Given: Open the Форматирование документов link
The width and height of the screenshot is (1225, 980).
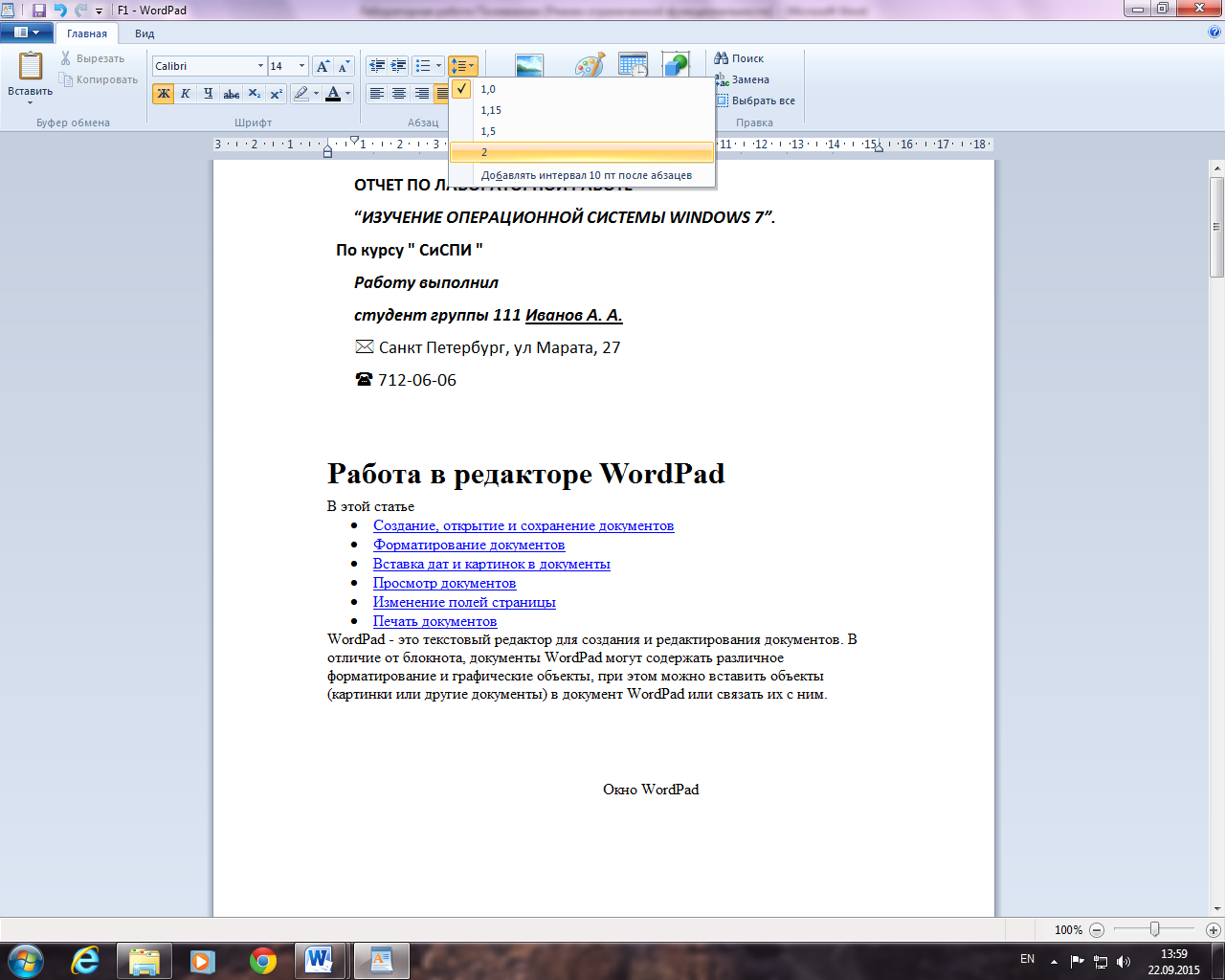Looking at the screenshot, I should pyautogui.click(x=469, y=545).
